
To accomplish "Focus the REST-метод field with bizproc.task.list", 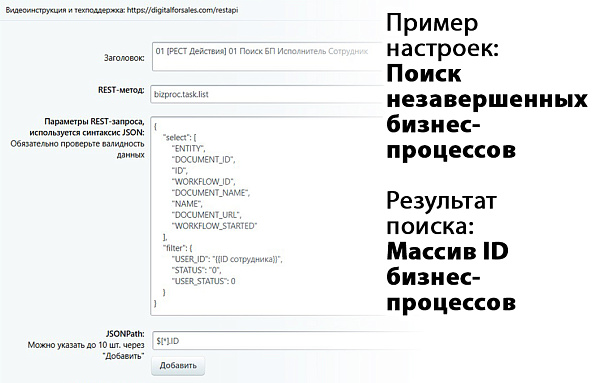I will (x=267, y=94).
